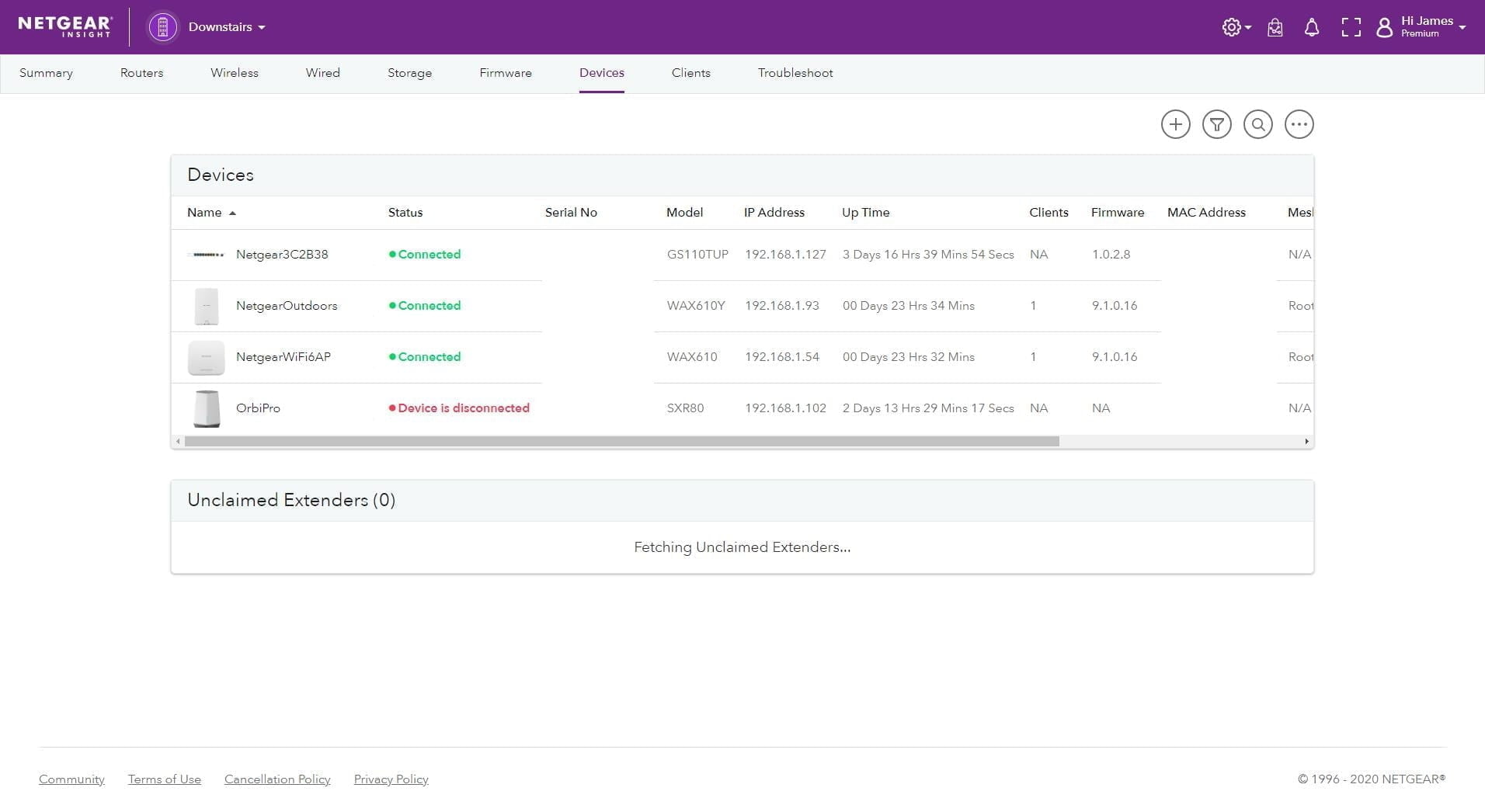The height and width of the screenshot is (812, 1485).
Task: Switch to the Wireless tab
Action: (234, 73)
